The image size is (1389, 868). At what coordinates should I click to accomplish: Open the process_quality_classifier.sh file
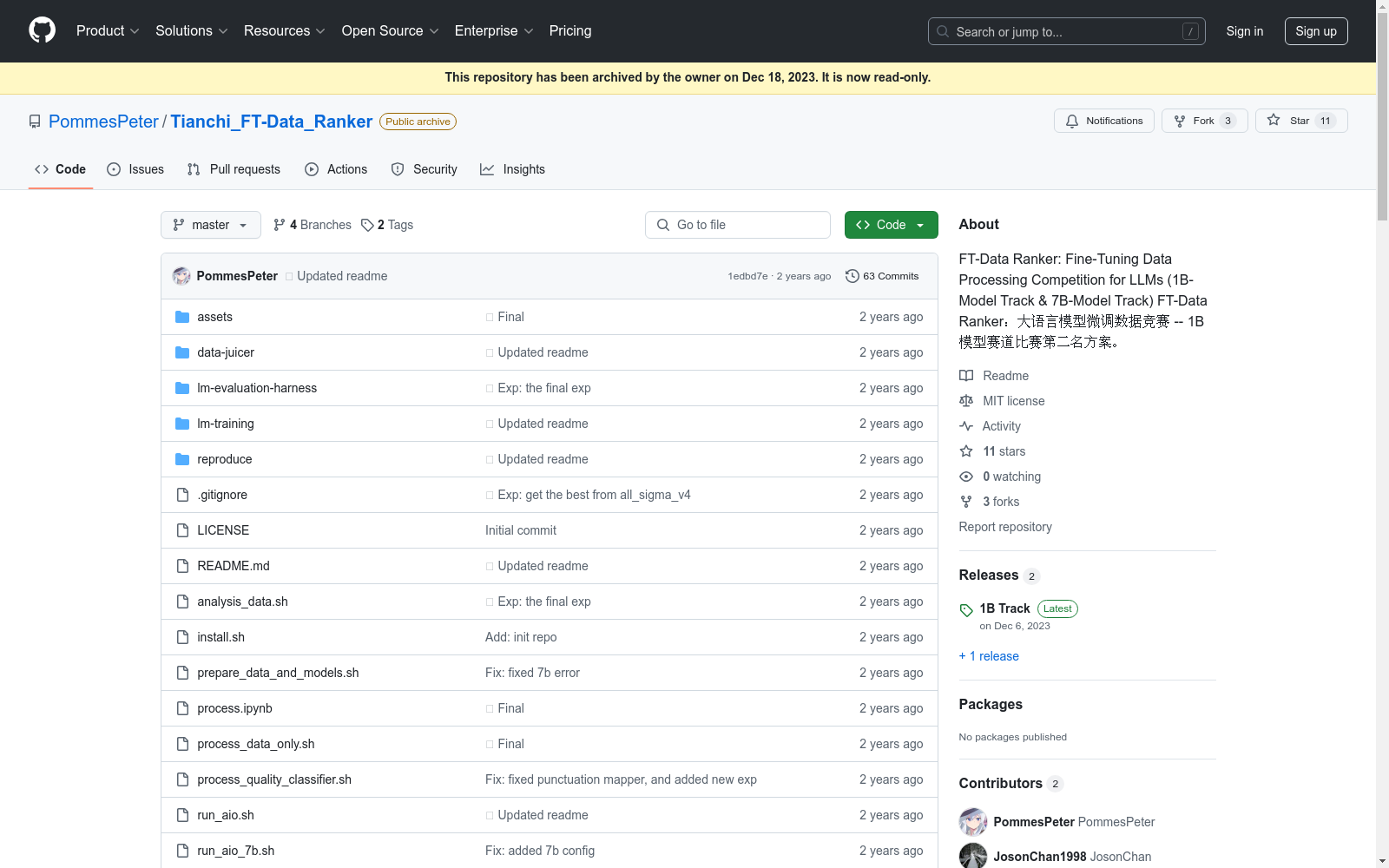[x=274, y=779]
